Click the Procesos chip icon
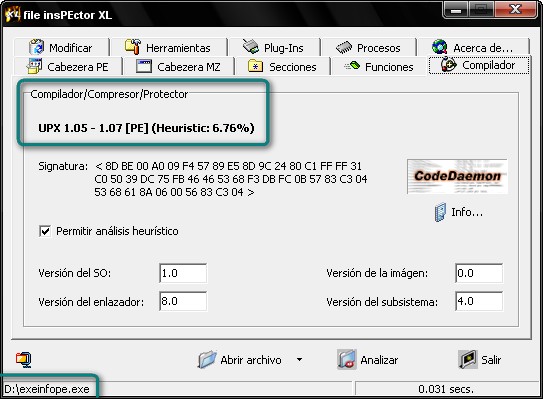 click(344, 47)
